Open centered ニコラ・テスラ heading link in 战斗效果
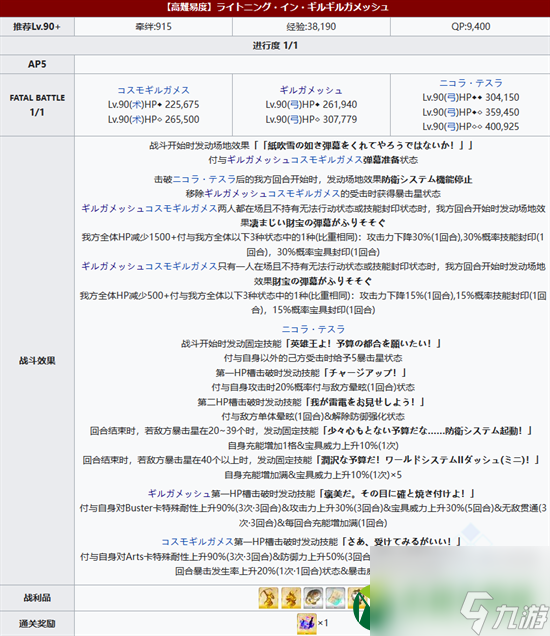This screenshot has height=636, width=550. (x=313, y=329)
